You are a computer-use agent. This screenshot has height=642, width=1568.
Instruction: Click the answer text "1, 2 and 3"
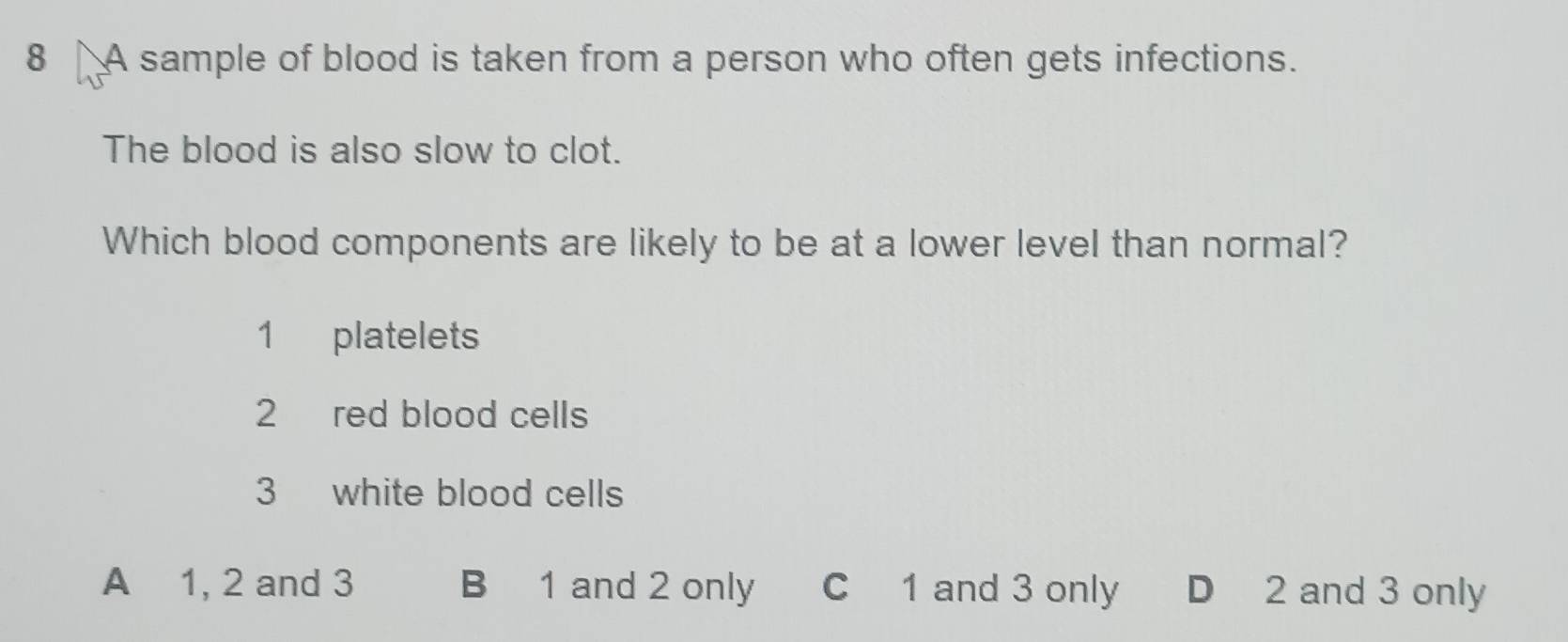coord(267,584)
